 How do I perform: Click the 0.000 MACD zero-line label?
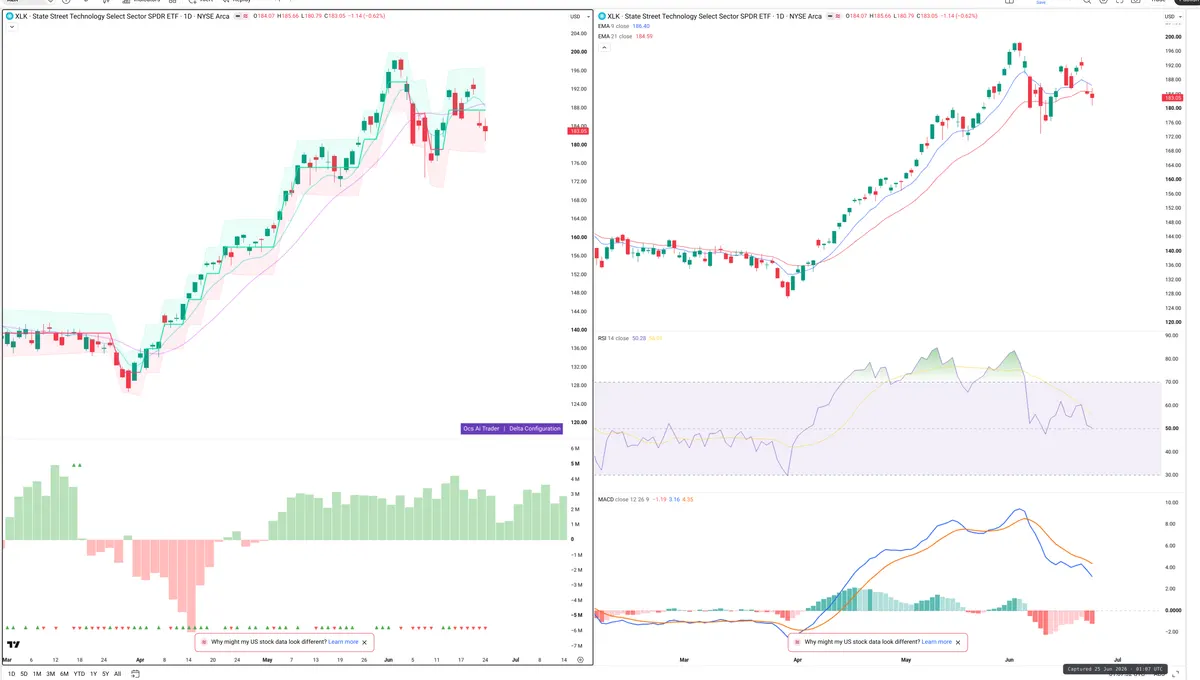coord(1172,610)
